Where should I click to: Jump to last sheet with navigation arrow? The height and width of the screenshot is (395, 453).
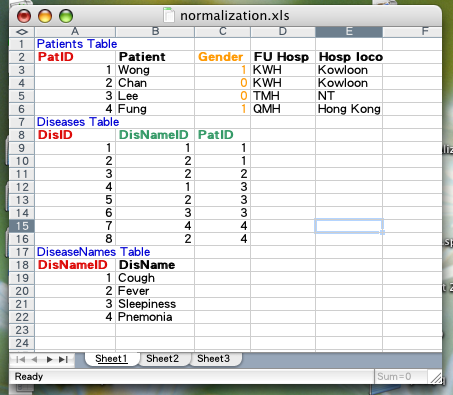click(63, 359)
